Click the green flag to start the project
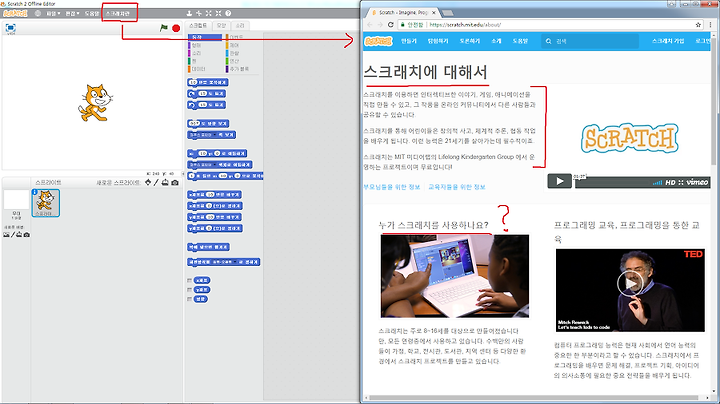Viewport: 720px width, 404px height. 163,28
